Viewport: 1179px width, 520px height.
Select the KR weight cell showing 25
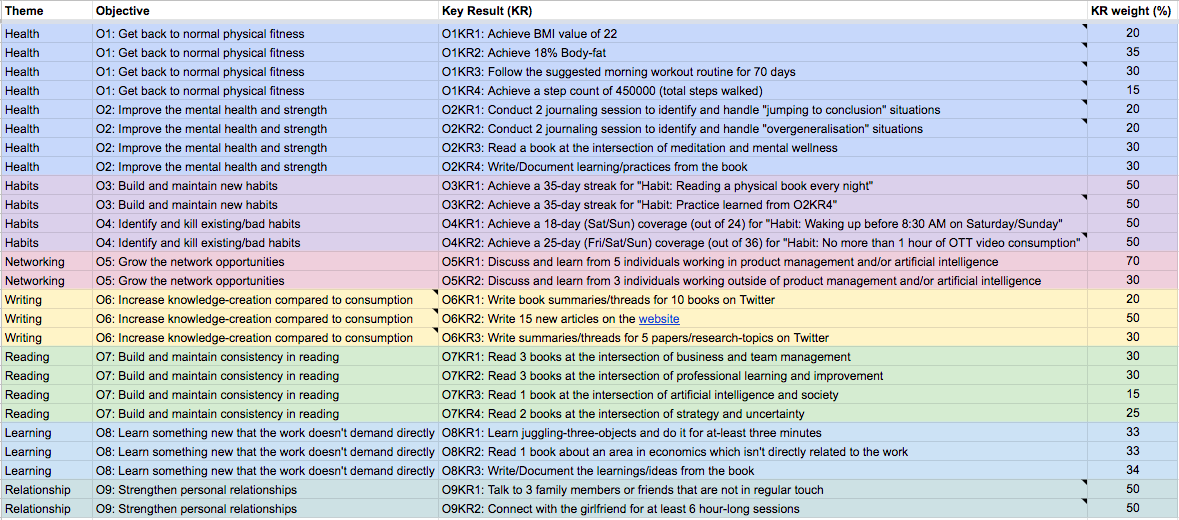pos(1132,414)
